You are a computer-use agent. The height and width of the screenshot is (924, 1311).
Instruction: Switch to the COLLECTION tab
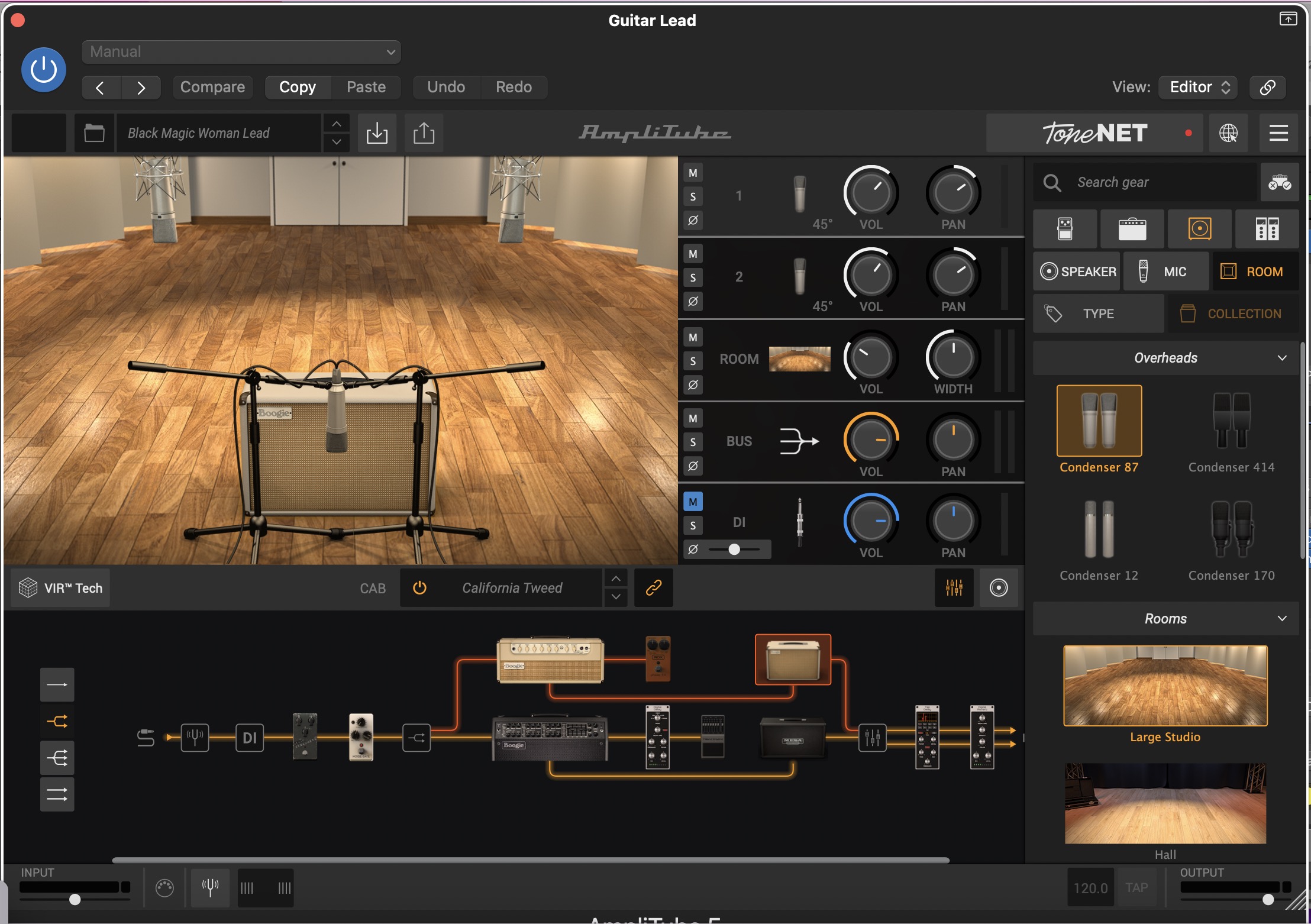[1233, 314]
